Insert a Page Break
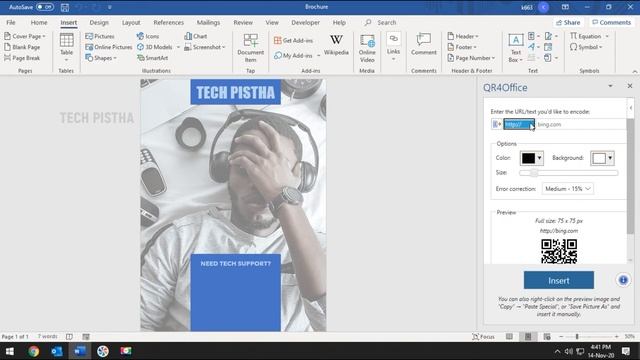 22,58
